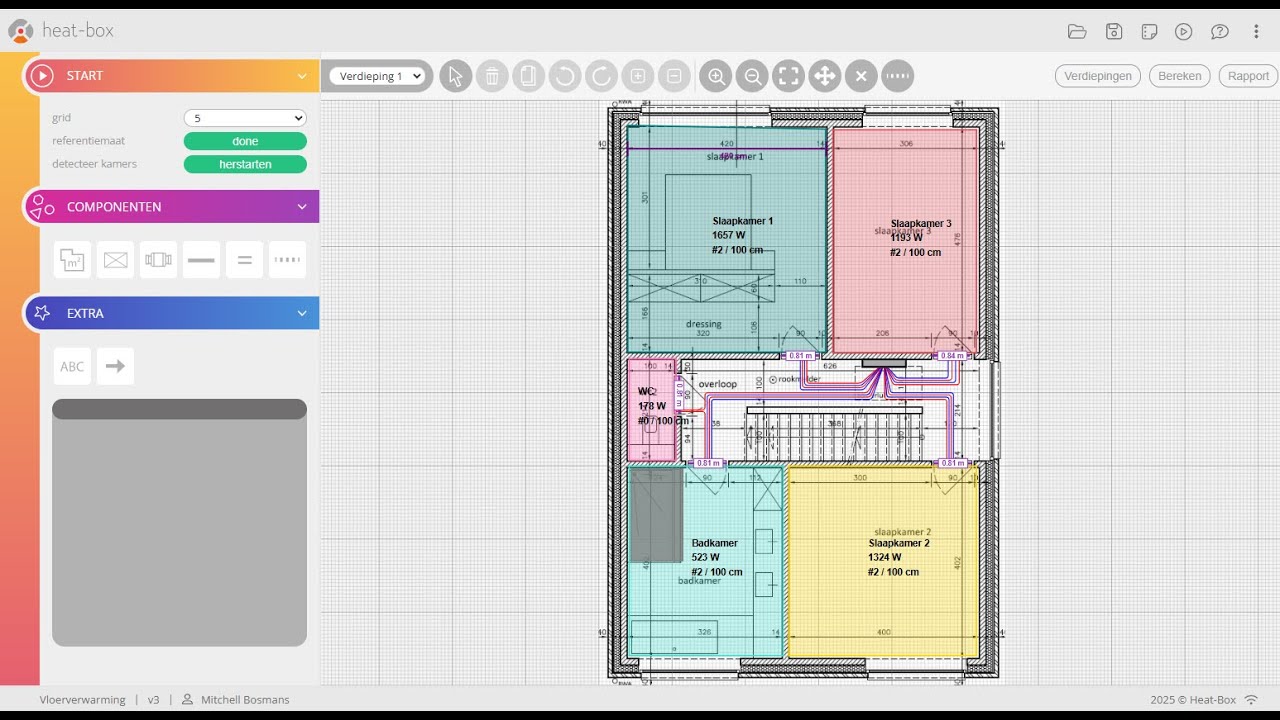Click the wifi status icon
1280x720 pixels.
coord(1251,700)
